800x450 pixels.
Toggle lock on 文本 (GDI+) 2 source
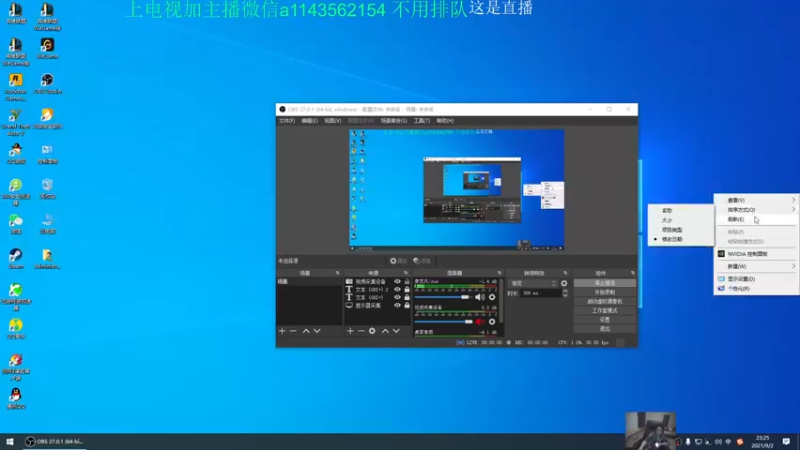407,289
